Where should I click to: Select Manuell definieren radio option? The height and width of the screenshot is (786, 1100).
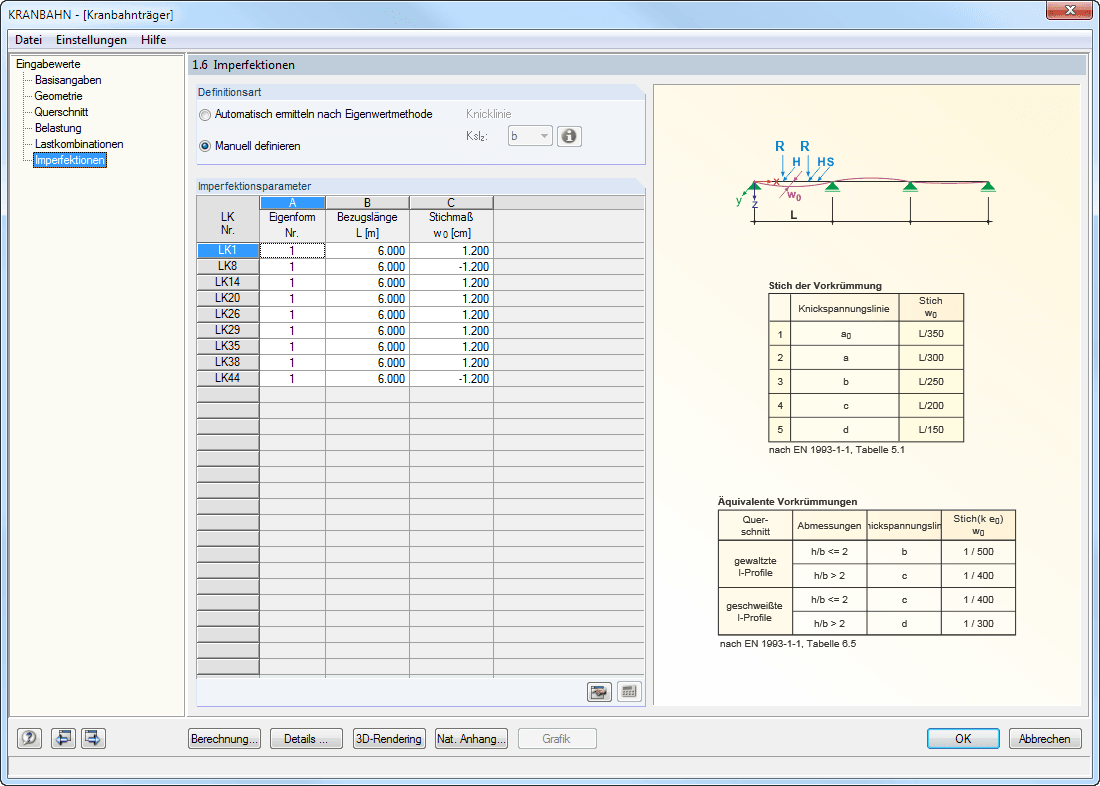click(250, 146)
